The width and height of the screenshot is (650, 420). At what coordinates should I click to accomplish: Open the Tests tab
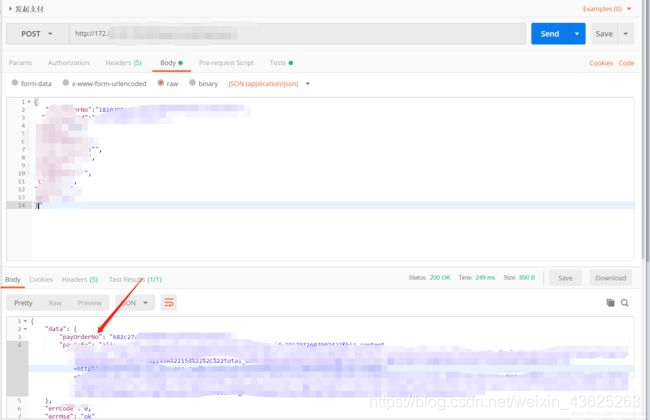[281, 63]
